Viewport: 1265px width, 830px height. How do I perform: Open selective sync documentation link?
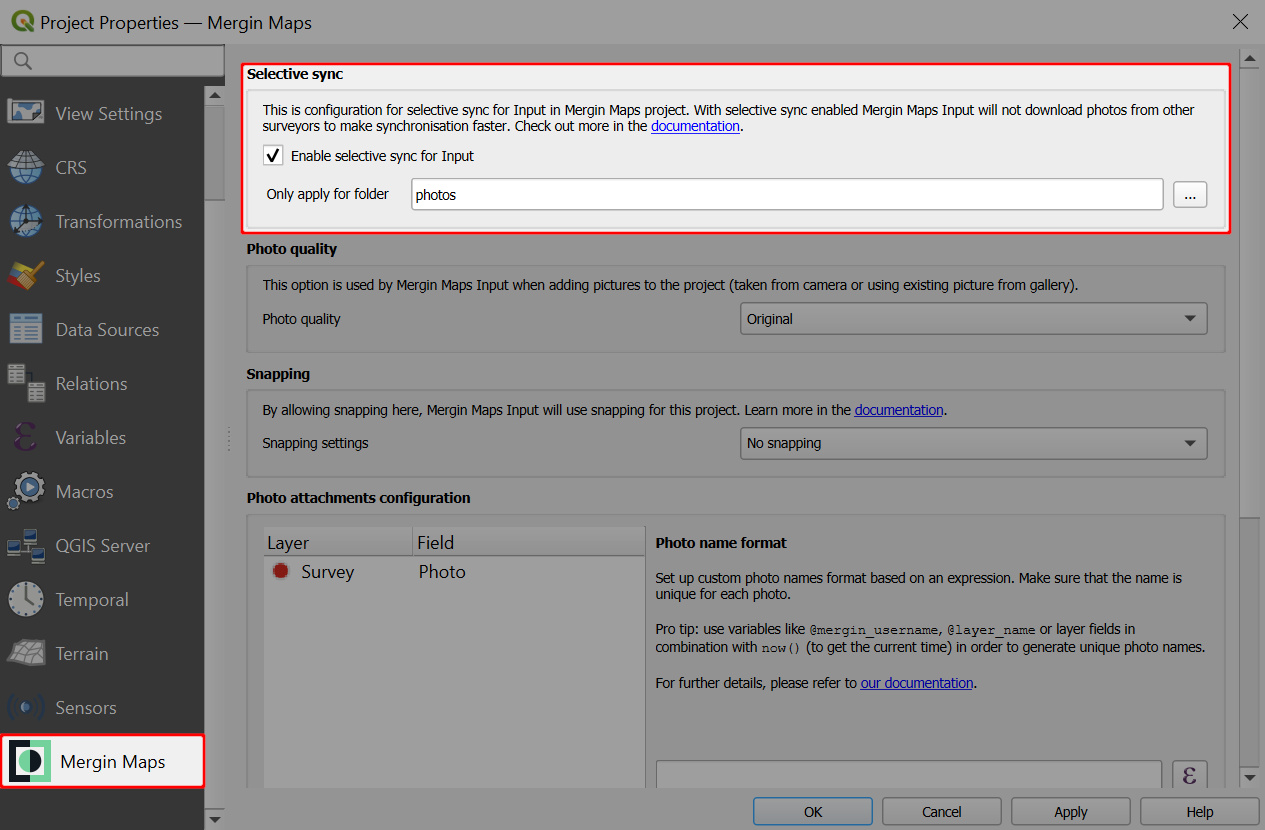pyautogui.click(x=695, y=127)
